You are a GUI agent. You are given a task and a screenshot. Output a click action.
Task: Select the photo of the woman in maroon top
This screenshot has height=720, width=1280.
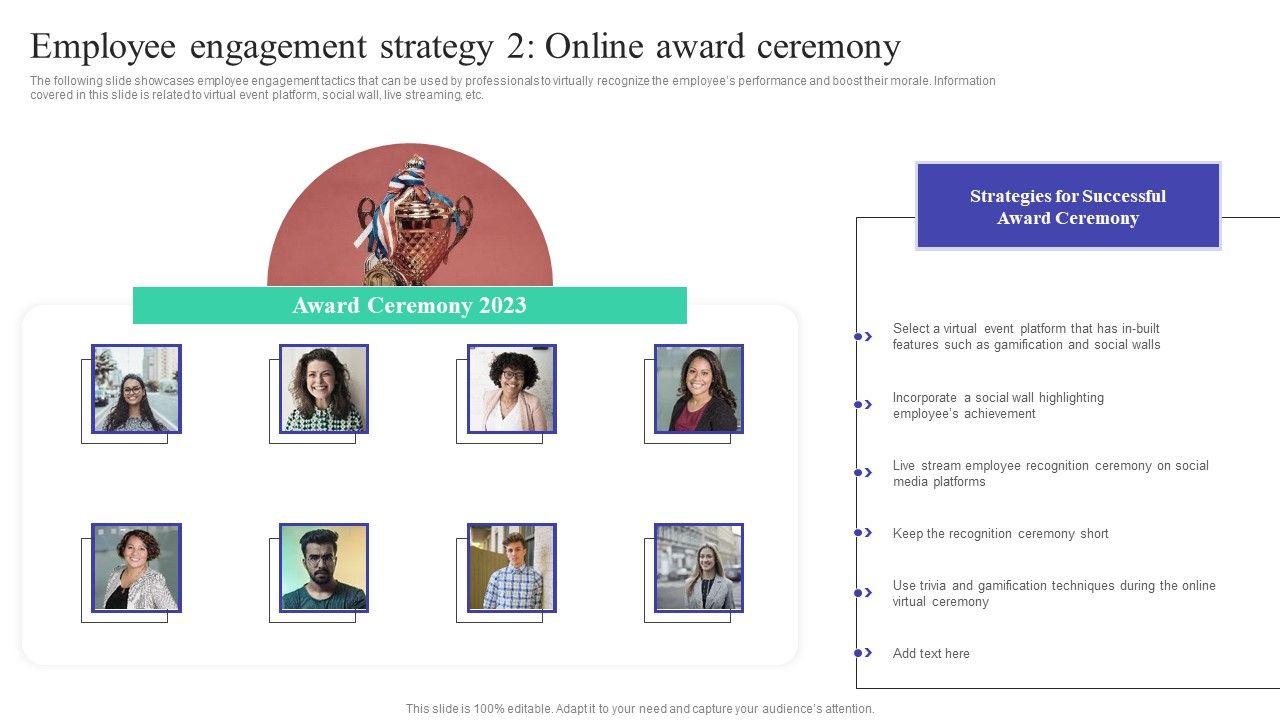point(699,389)
